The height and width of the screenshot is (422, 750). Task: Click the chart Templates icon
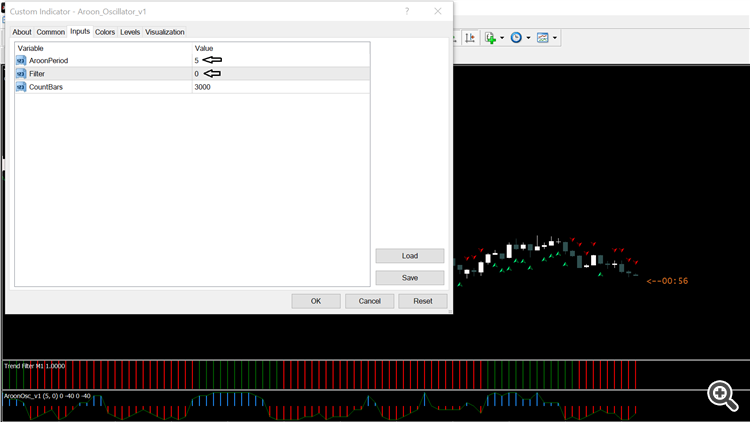pos(542,38)
